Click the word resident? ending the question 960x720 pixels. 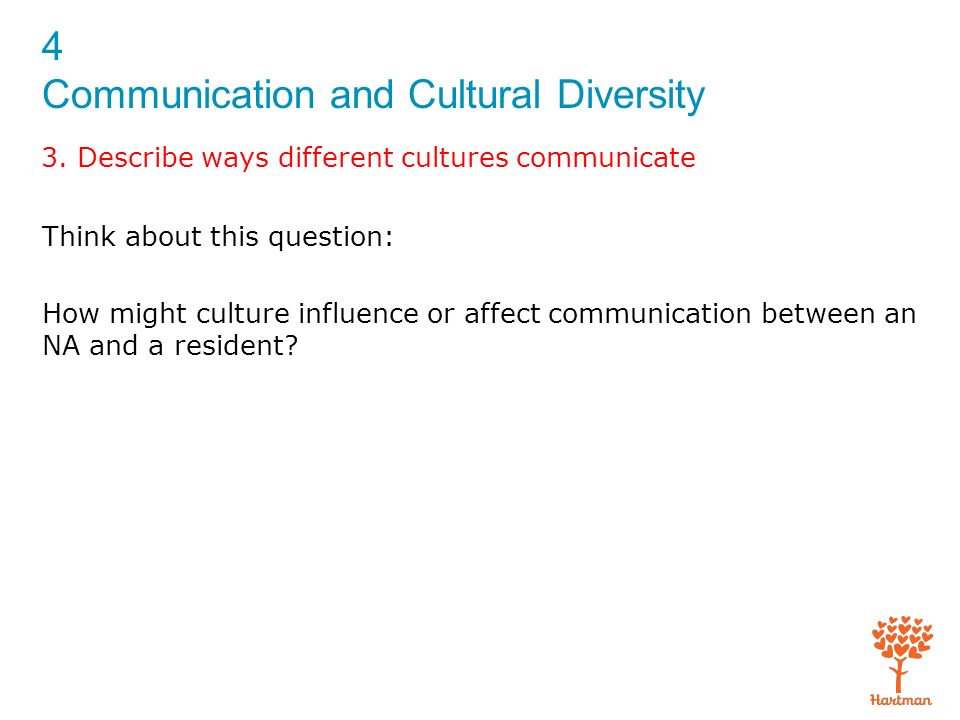point(236,346)
